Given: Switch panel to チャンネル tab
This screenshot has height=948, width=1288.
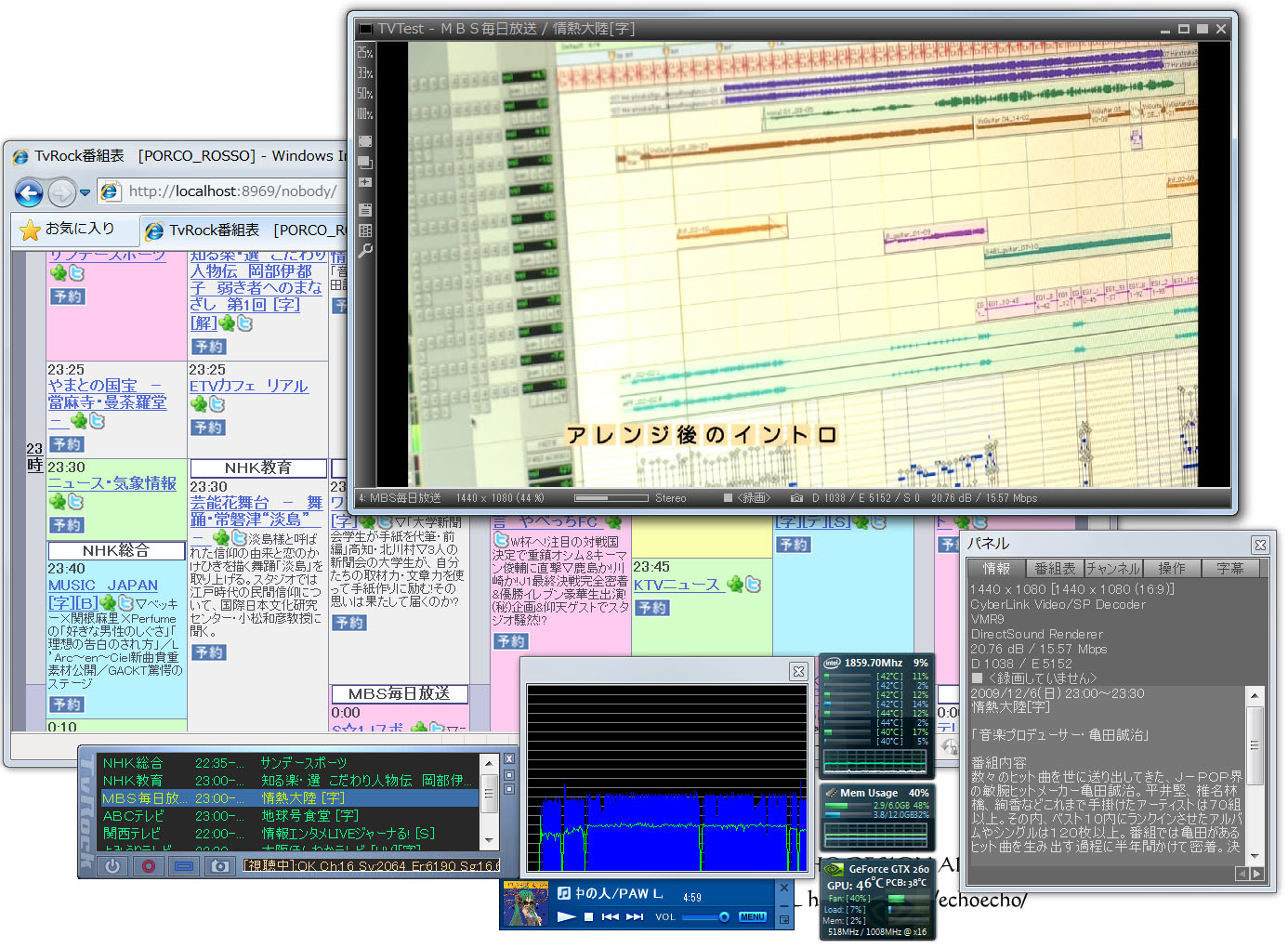Looking at the screenshot, I should (1113, 568).
